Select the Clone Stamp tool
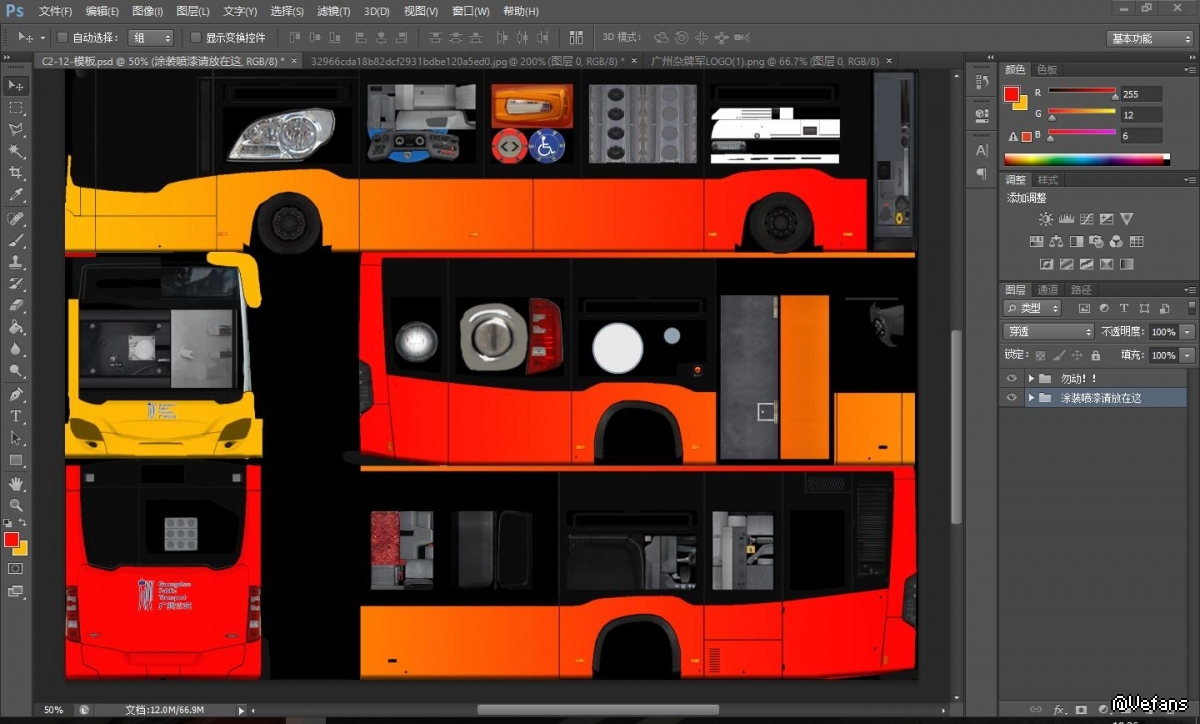The image size is (1200, 724). [x=16, y=262]
